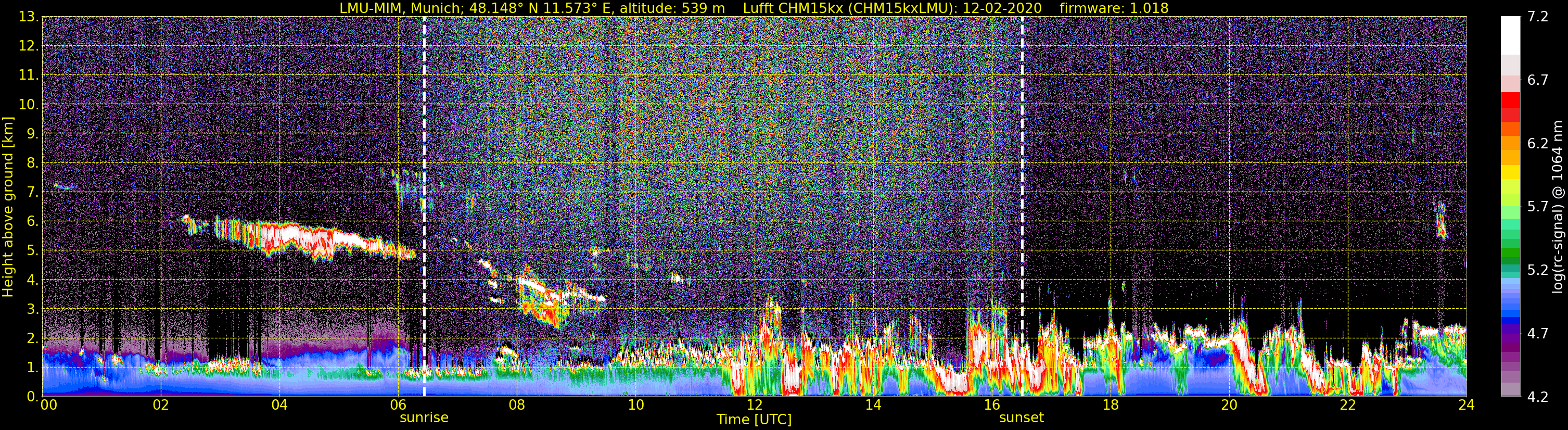Viewport: 1568px width, 430px height.
Task: Click the time axis tick label 20
Action: coord(1229,405)
